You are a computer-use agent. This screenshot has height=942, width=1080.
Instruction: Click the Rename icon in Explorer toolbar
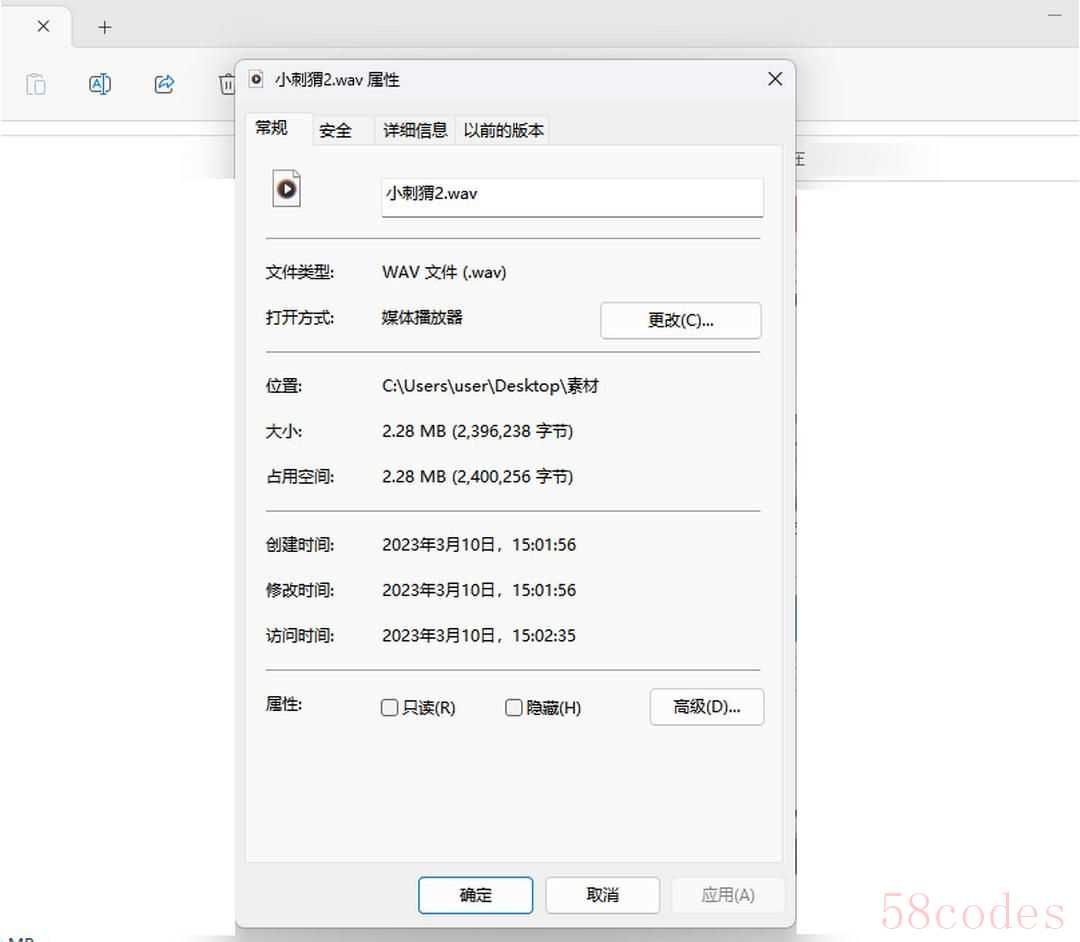(x=100, y=84)
